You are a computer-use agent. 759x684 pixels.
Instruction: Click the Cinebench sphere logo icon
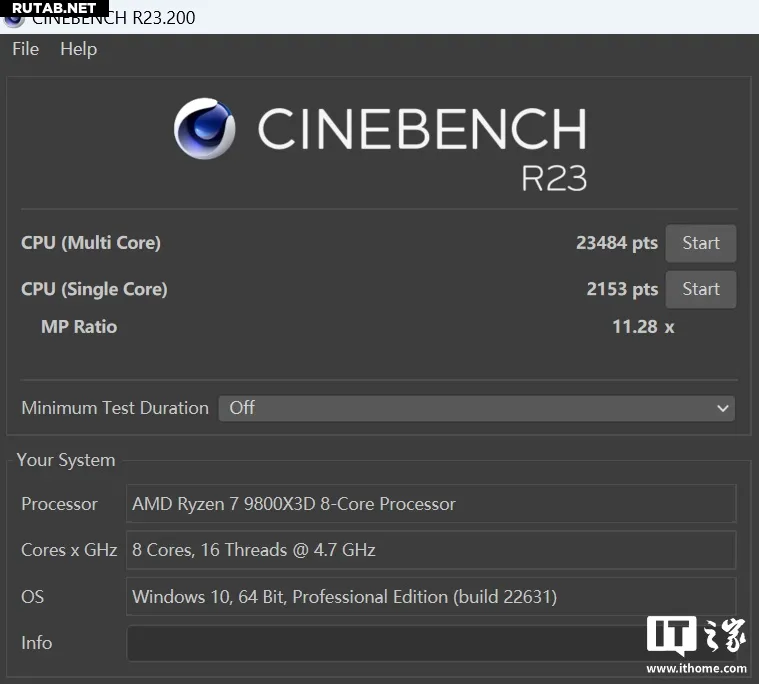click(205, 129)
